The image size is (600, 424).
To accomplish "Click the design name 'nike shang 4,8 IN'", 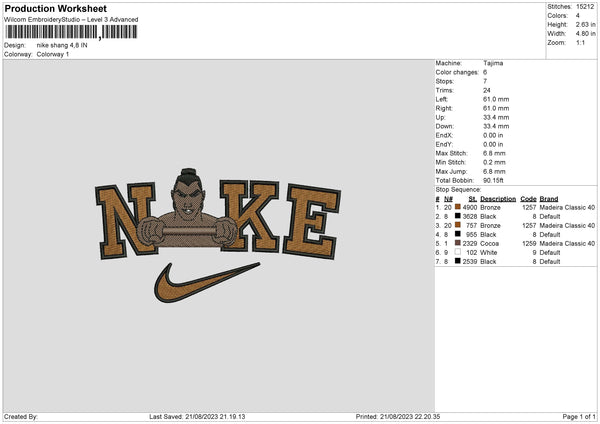I will pos(62,45).
